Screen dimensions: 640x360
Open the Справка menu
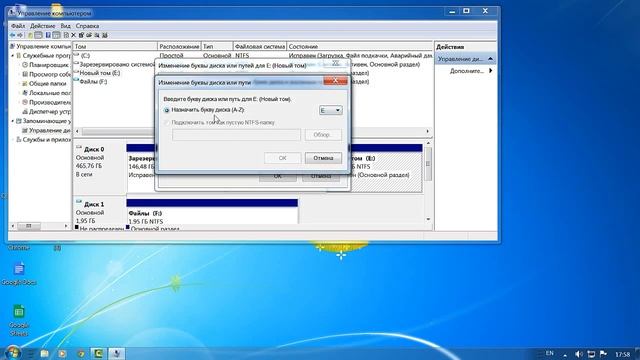[87, 26]
